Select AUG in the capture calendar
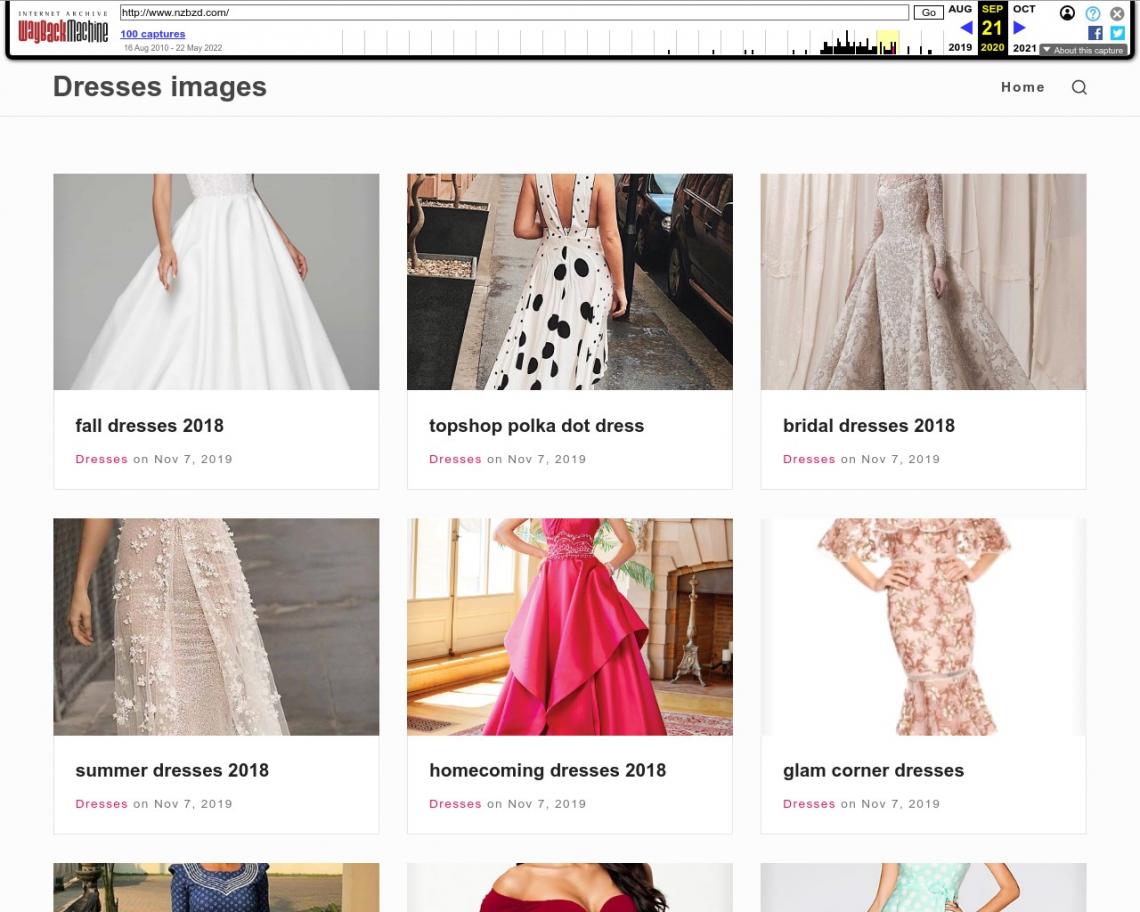 pos(960,9)
